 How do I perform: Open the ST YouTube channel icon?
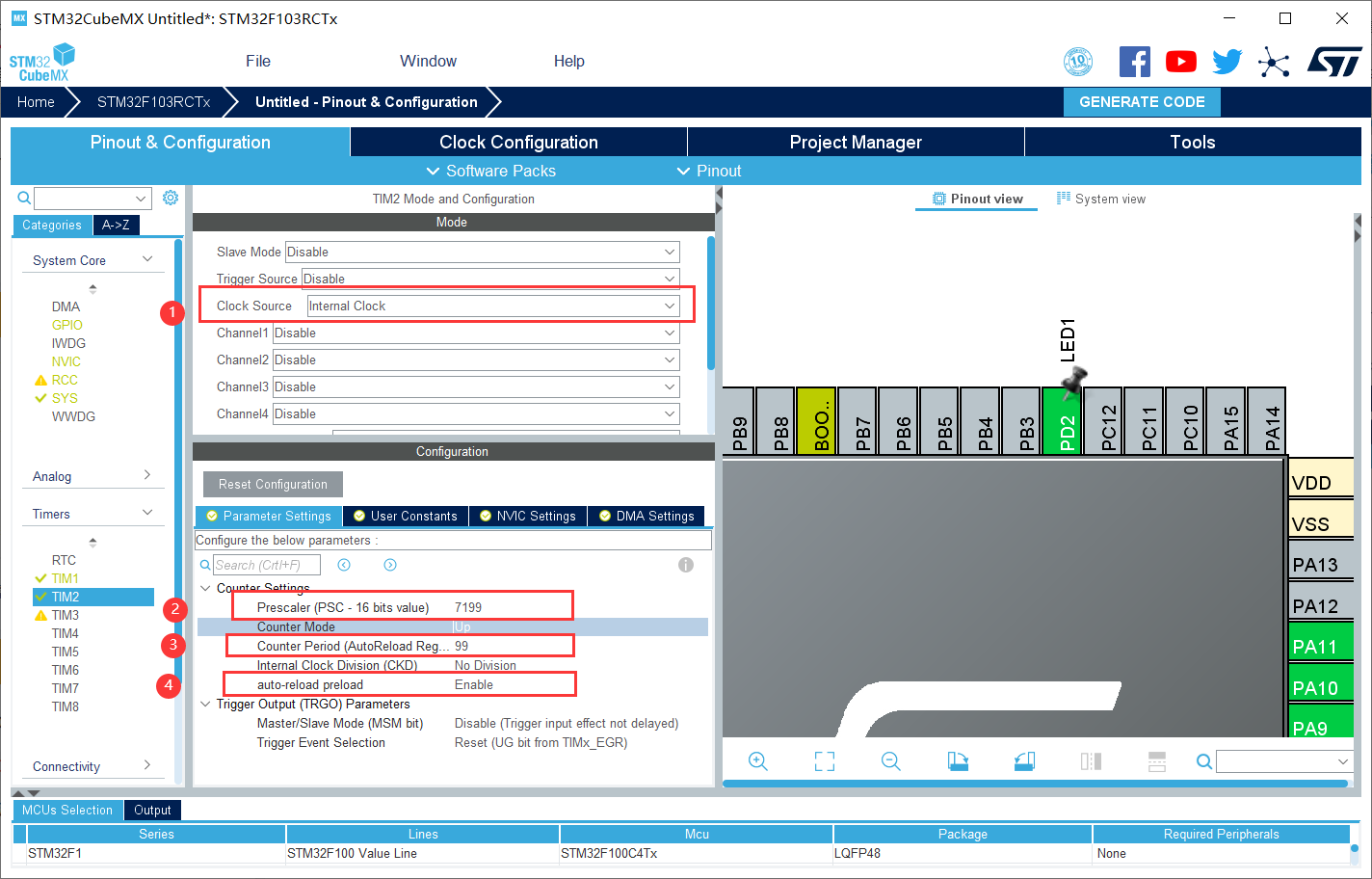tap(1181, 62)
